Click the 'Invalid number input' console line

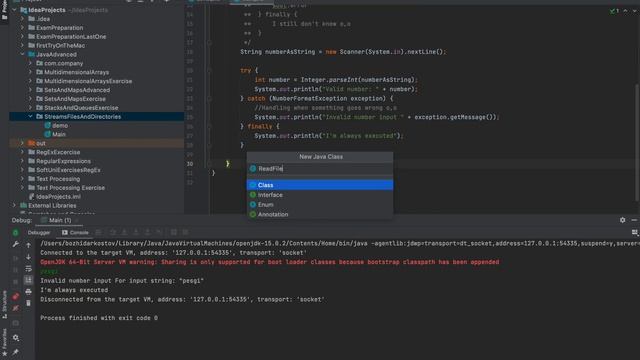point(122,281)
